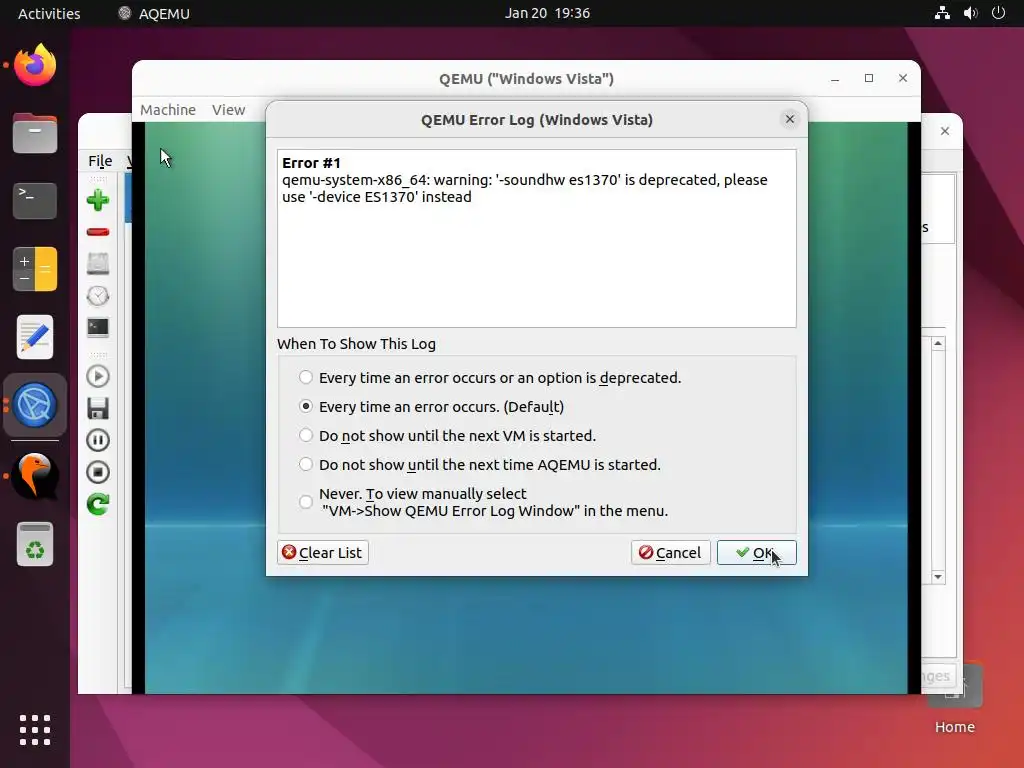
Task: Click the AQEMU icon in the dock
Action: (x=35, y=405)
